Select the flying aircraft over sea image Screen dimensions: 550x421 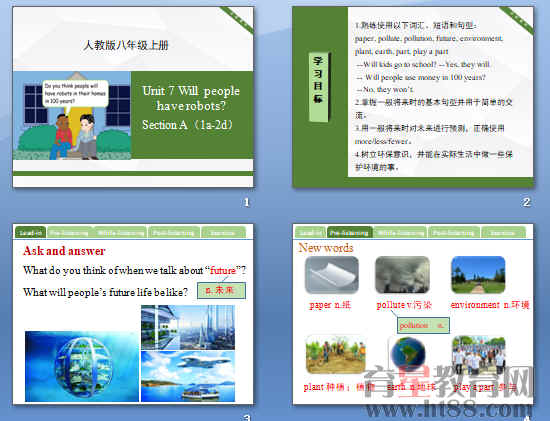click(188, 376)
